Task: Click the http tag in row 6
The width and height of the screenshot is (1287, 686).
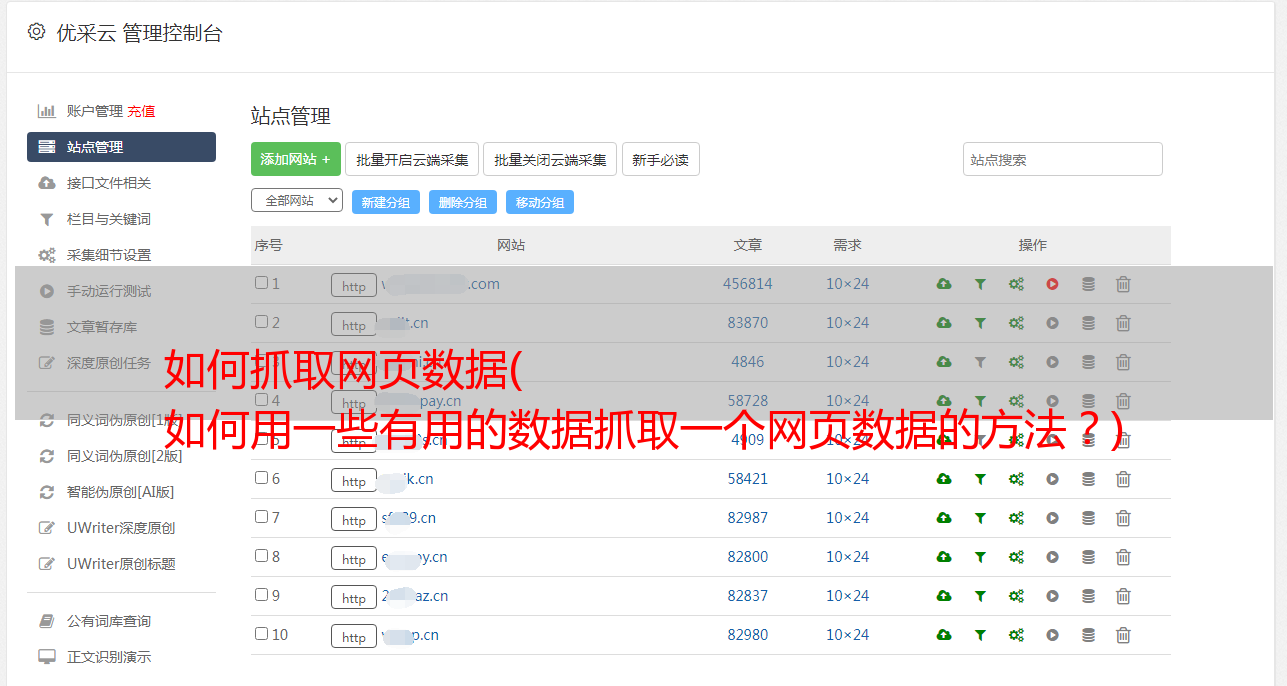Action: (x=354, y=480)
